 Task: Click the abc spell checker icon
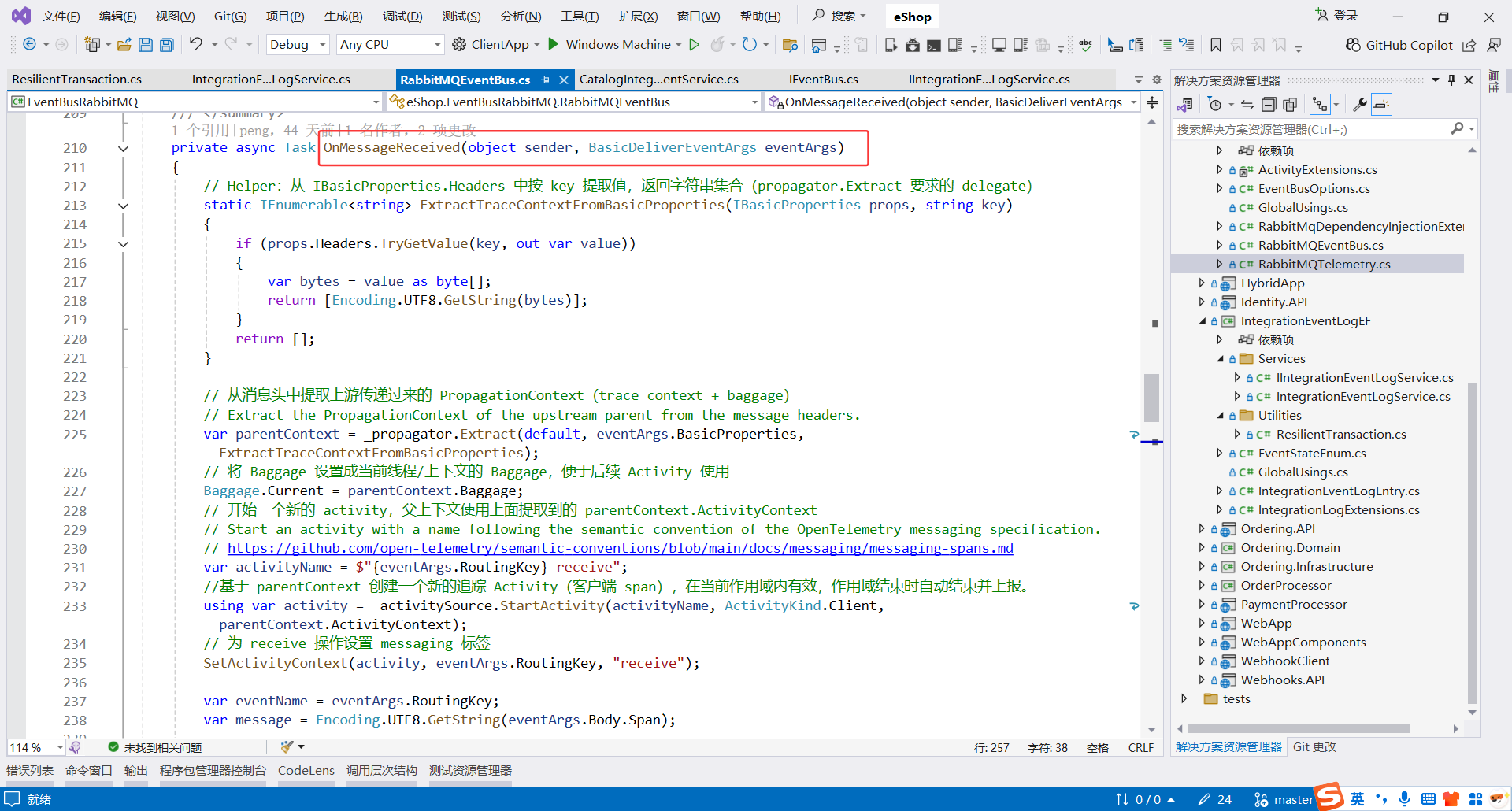click(1086, 45)
